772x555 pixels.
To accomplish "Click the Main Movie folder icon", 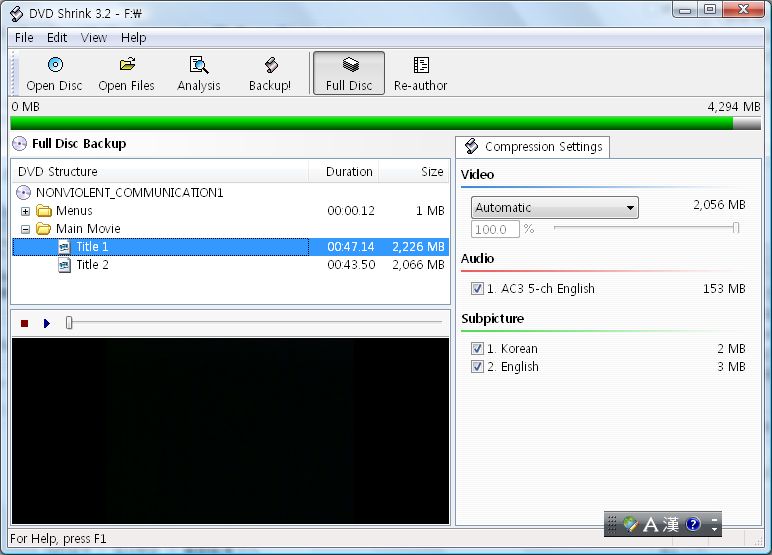I will point(44,229).
